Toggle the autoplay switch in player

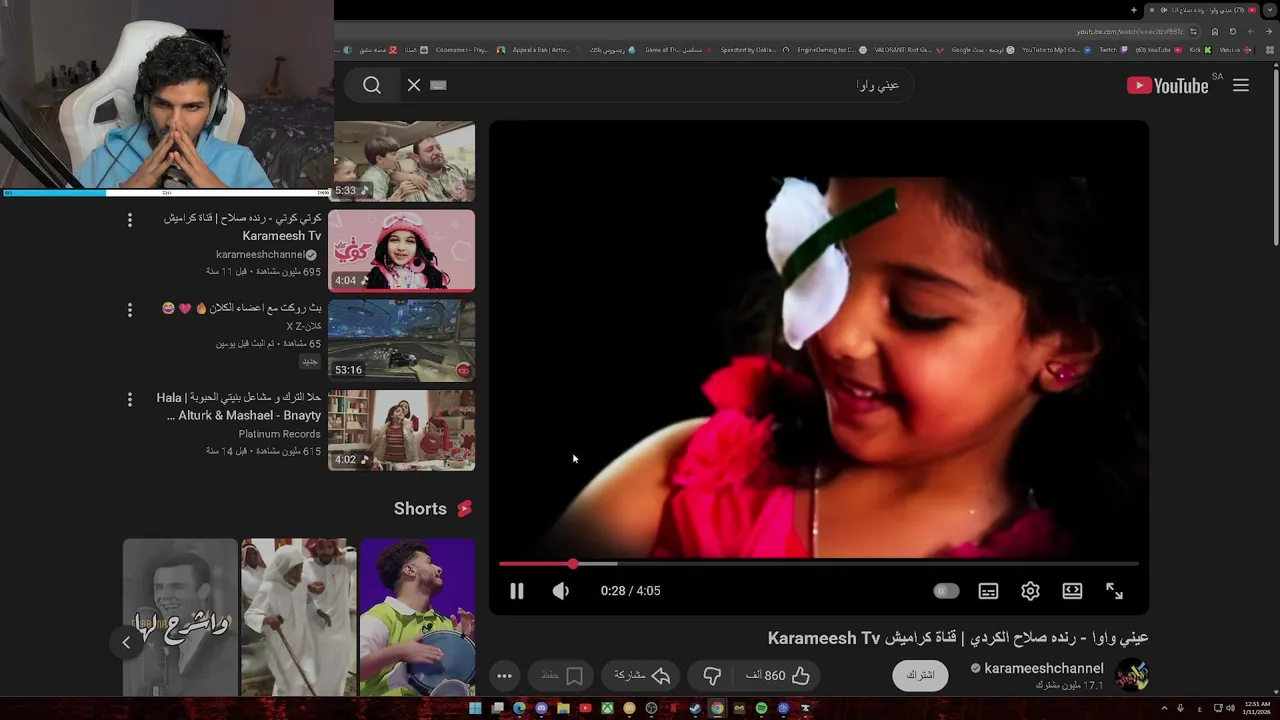point(946,591)
